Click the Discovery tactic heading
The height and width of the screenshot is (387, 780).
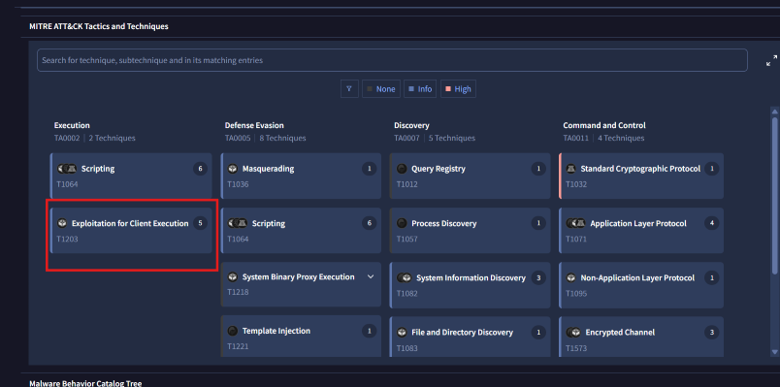412,125
